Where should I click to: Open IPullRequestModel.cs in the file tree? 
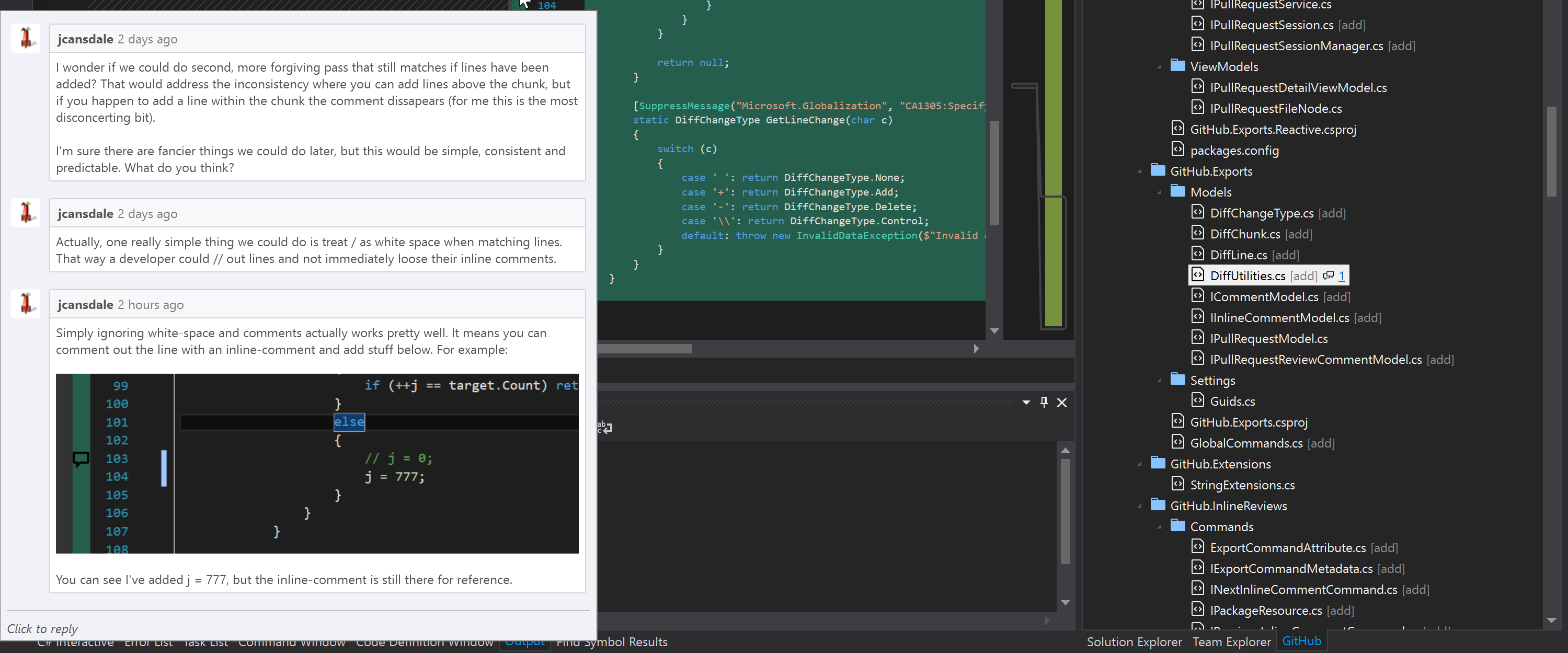point(1268,338)
